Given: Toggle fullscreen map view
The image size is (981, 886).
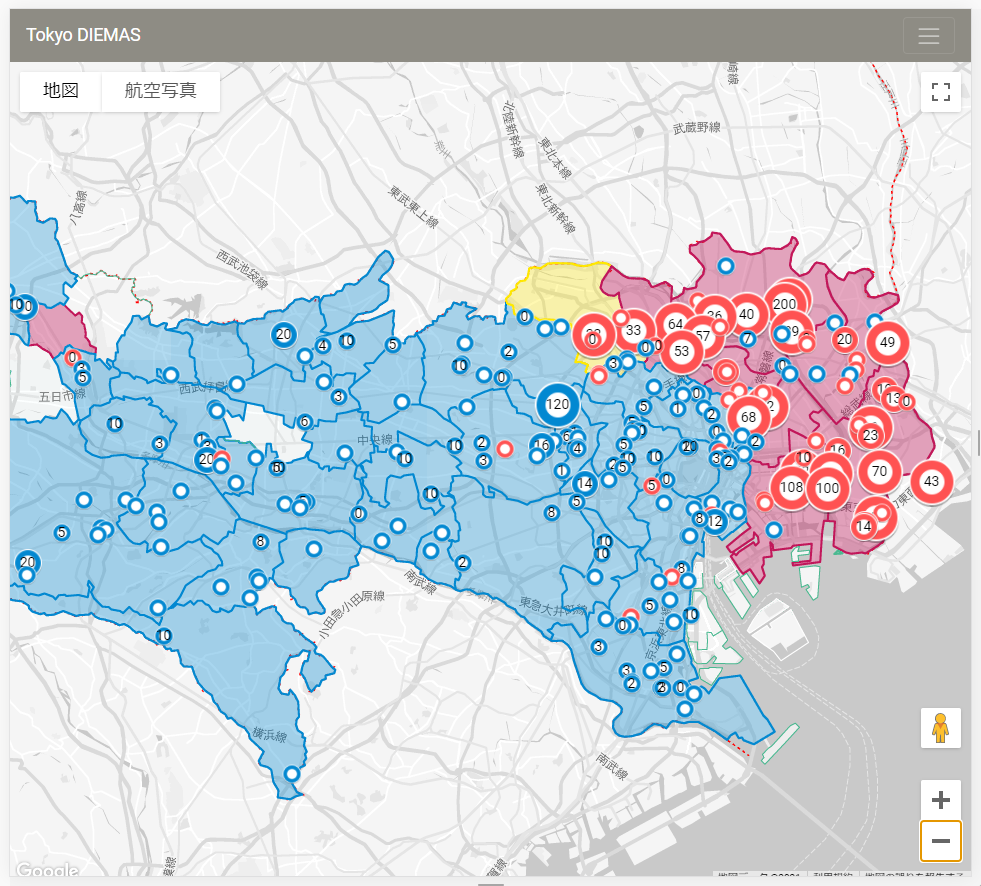Looking at the screenshot, I should 940,93.
